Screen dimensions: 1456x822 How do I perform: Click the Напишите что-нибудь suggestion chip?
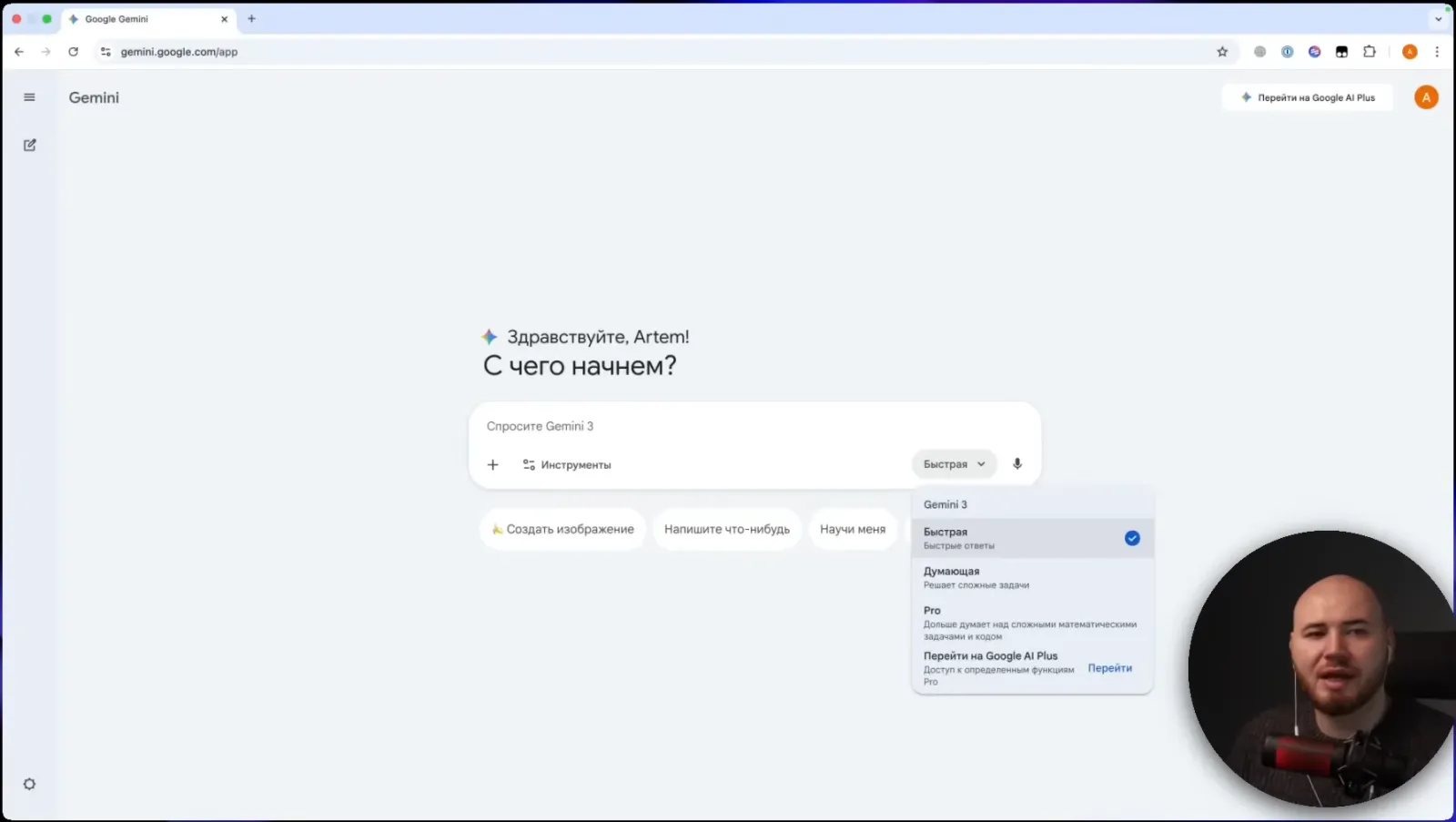[x=727, y=529]
